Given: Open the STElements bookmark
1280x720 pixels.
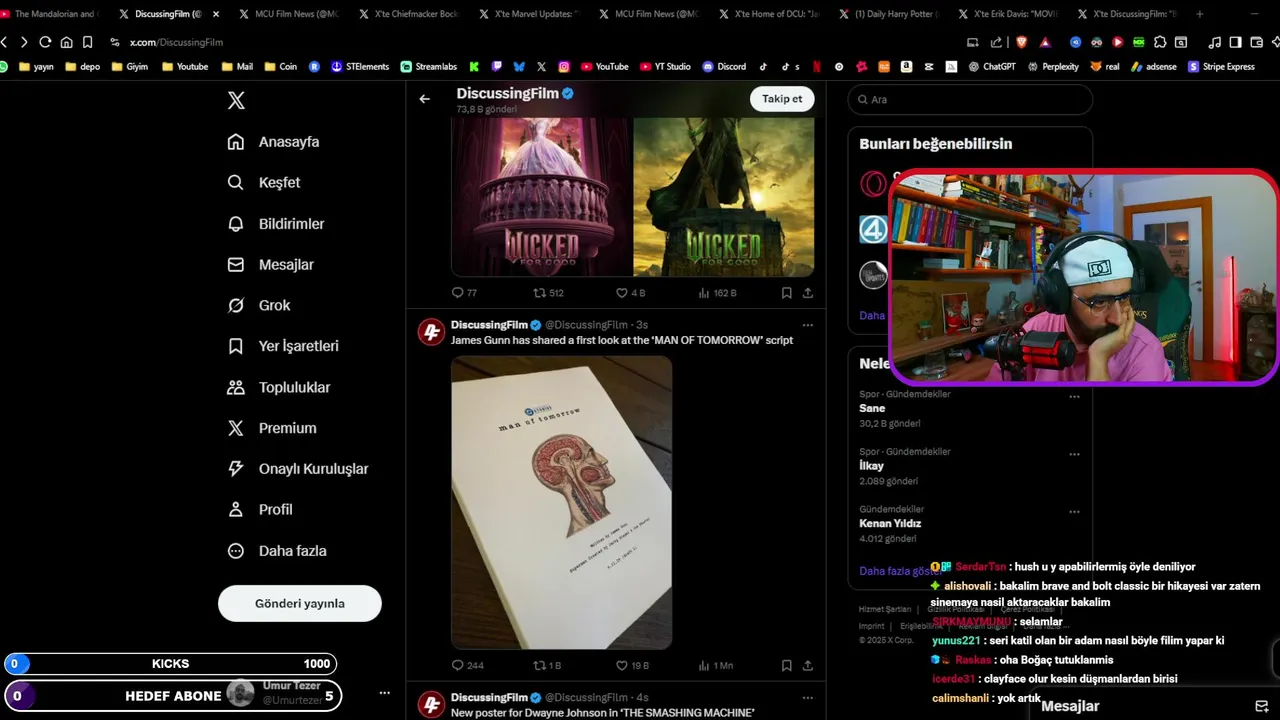Looking at the screenshot, I should (360, 67).
